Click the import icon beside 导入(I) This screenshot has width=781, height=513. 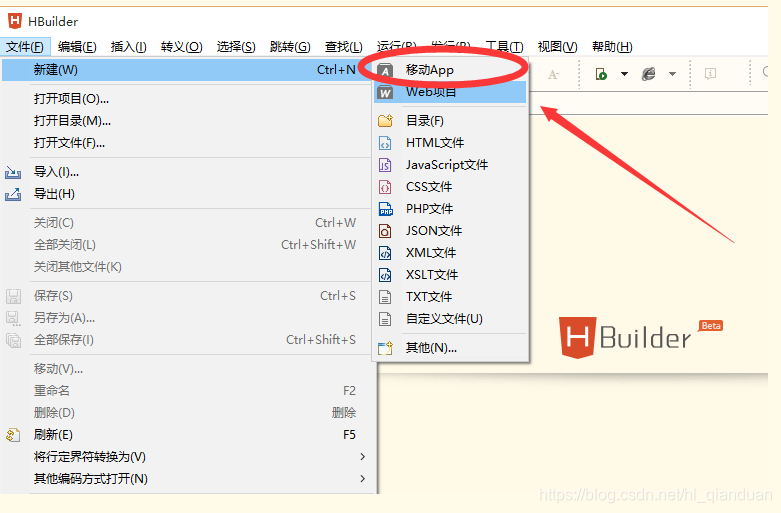tap(13, 172)
